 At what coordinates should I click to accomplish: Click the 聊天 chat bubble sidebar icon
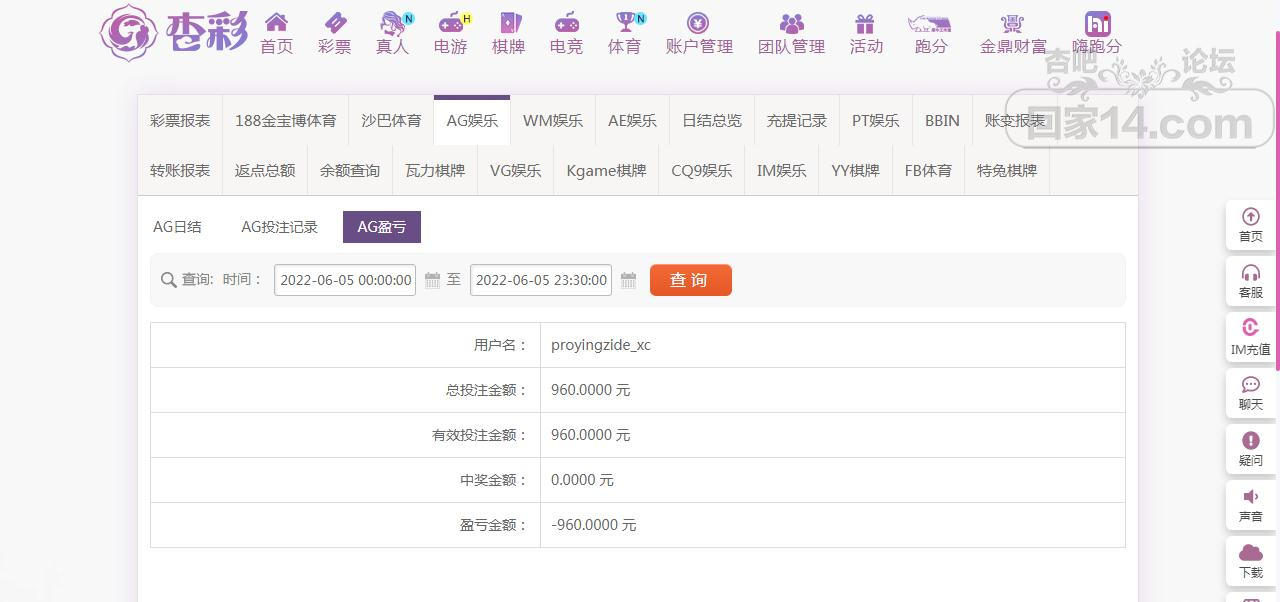click(1250, 385)
